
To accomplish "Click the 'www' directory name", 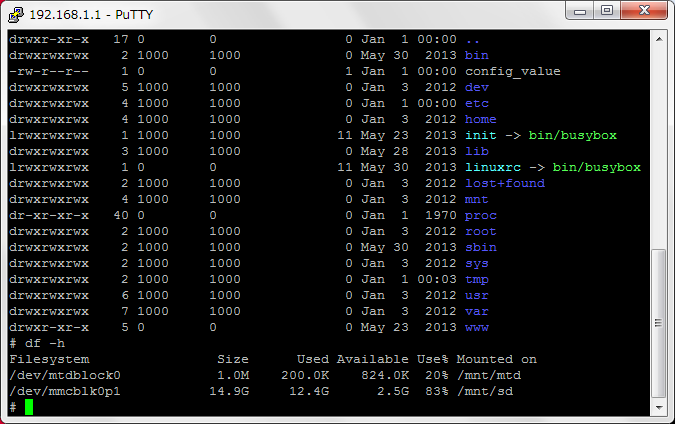I will (x=477, y=328).
